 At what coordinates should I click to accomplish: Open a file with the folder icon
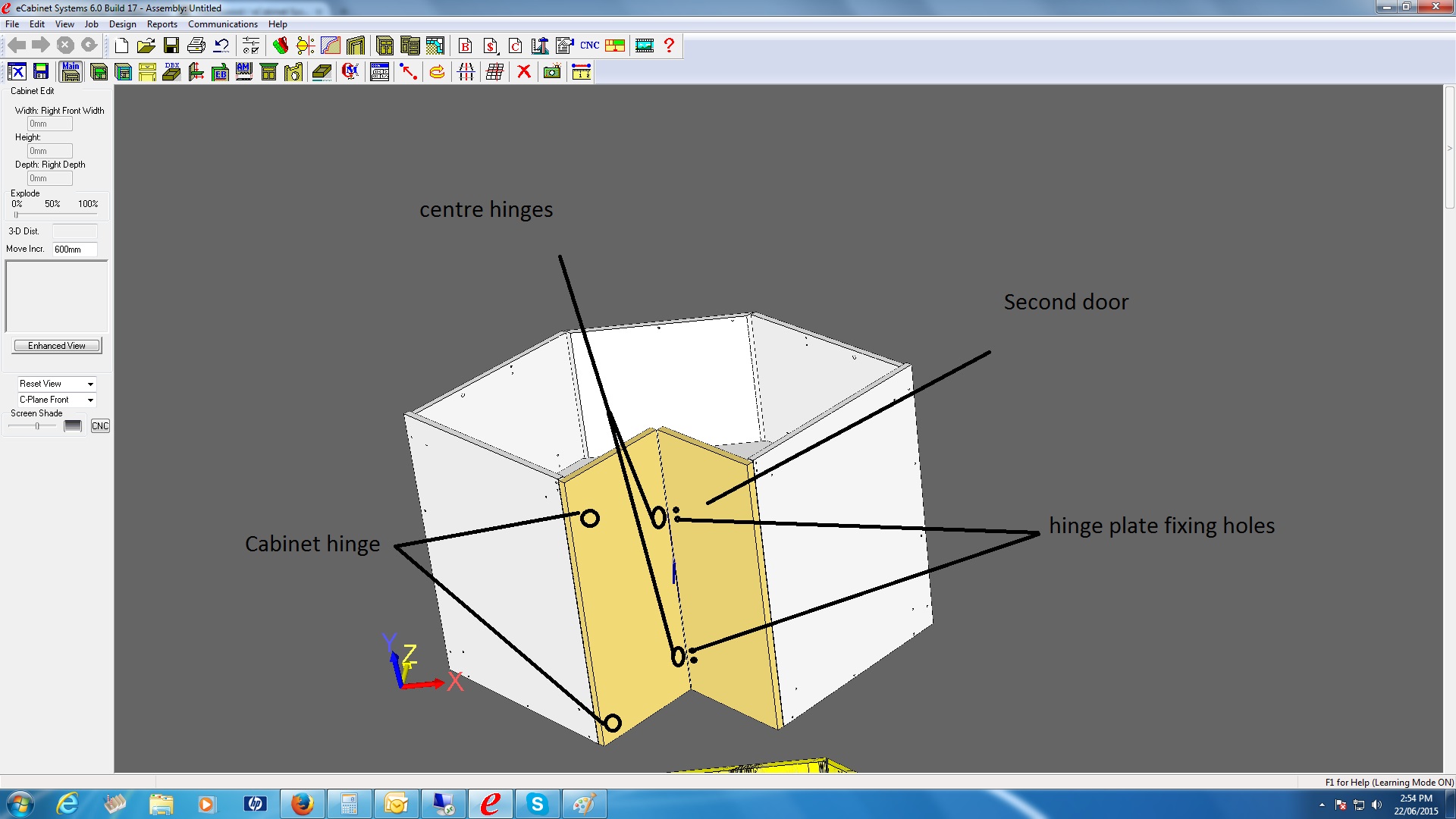[x=146, y=45]
